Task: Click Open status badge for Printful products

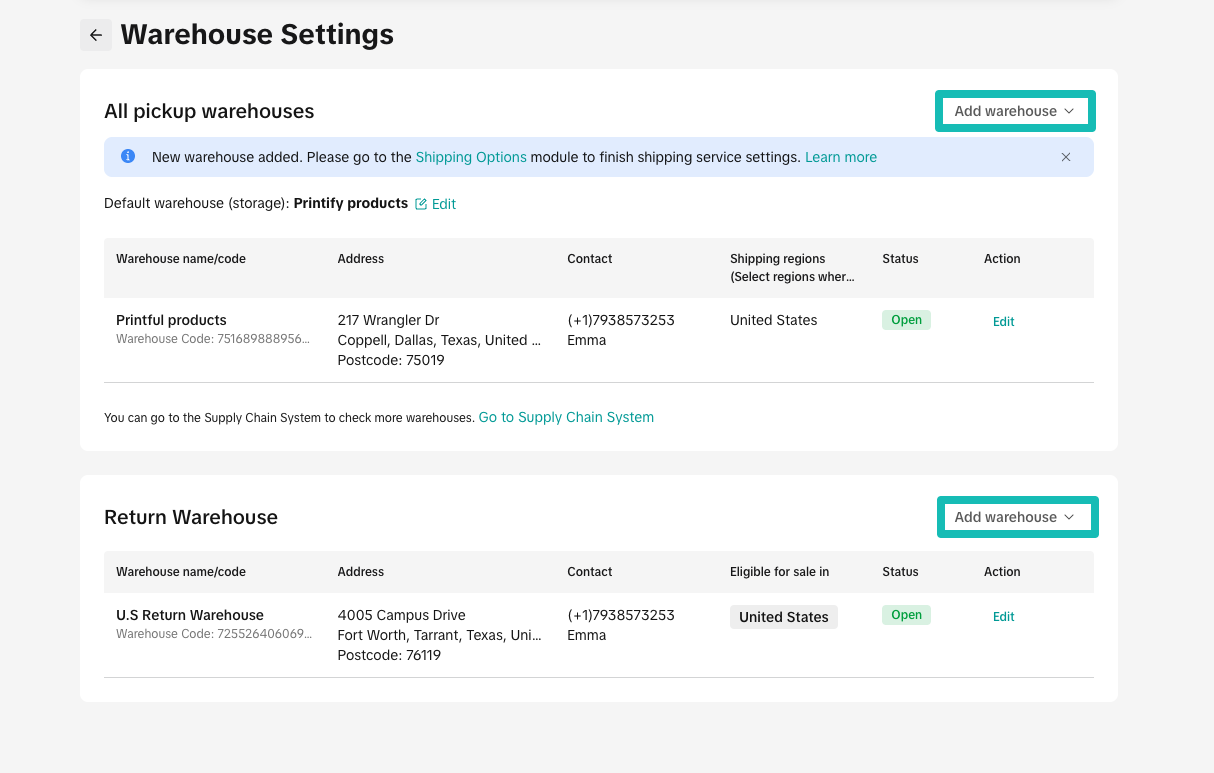Action: tap(906, 320)
